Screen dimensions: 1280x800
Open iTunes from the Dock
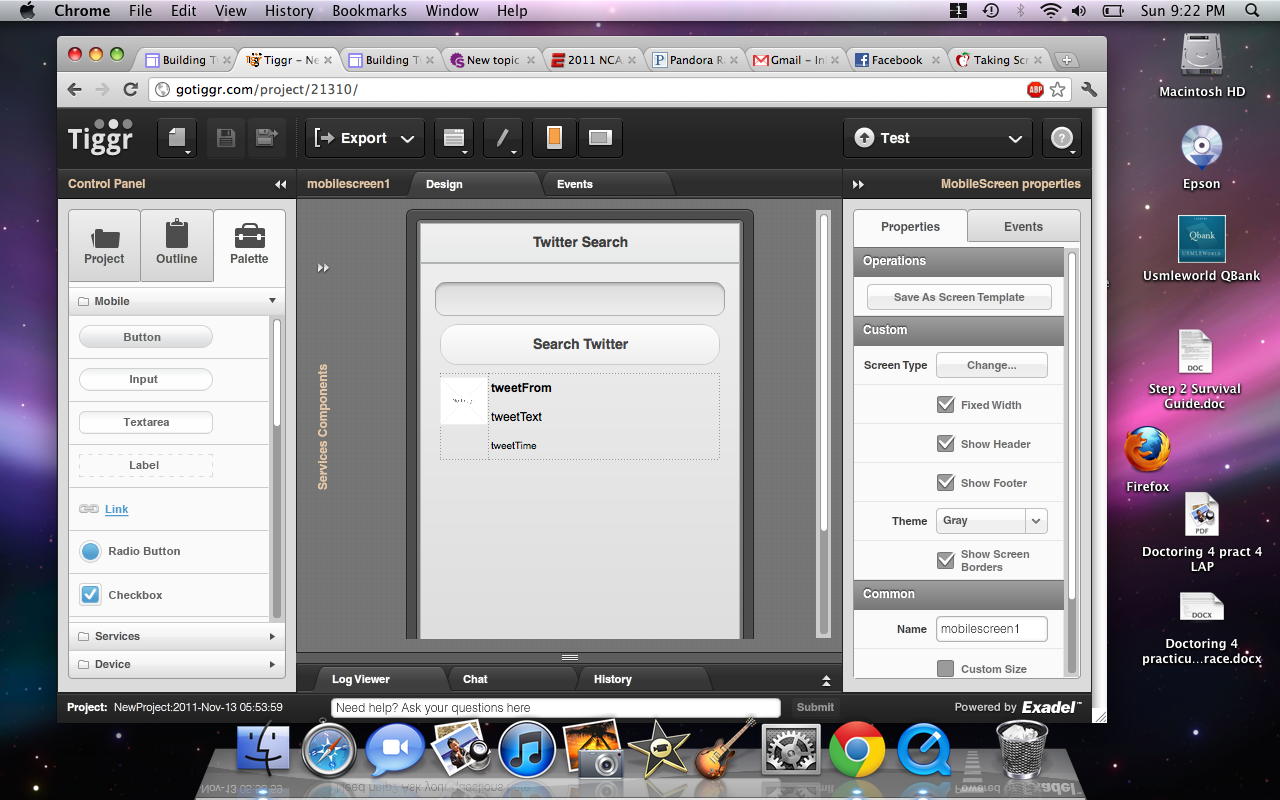(x=527, y=749)
